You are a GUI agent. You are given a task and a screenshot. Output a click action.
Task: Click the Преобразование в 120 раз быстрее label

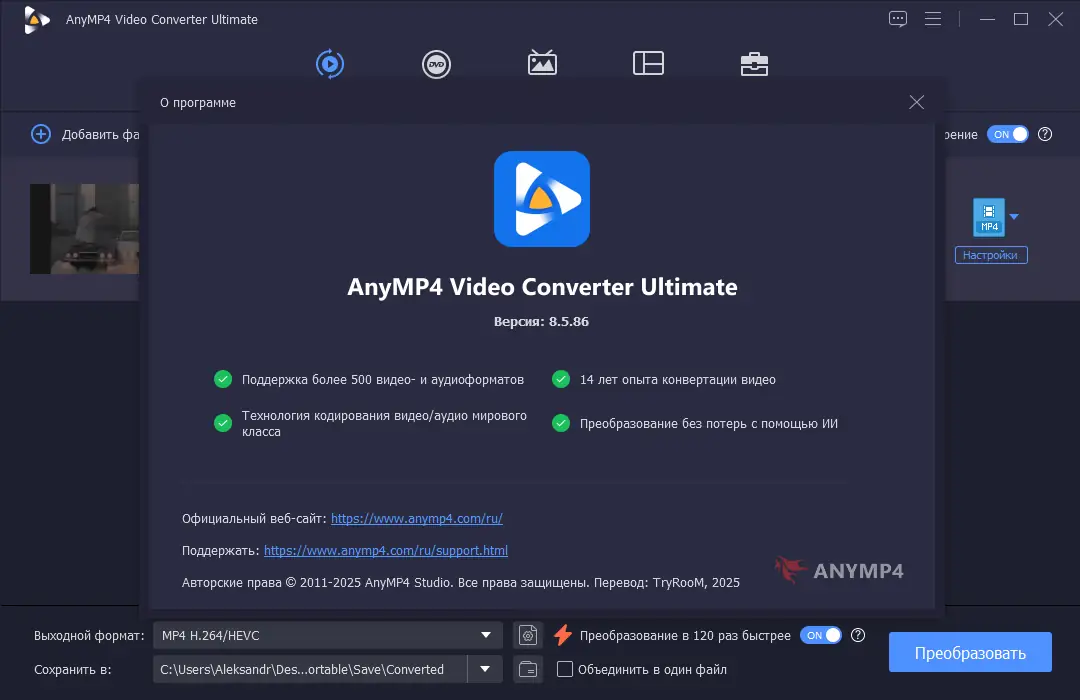(x=685, y=635)
